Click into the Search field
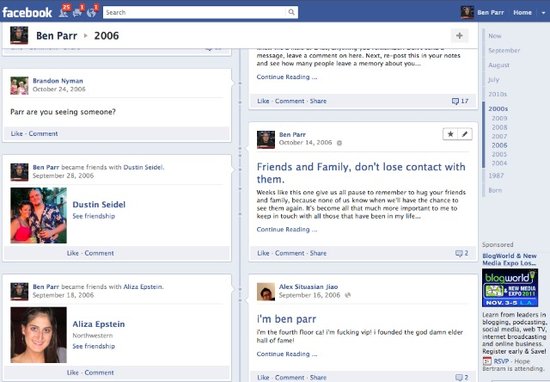 (x=195, y=12)
